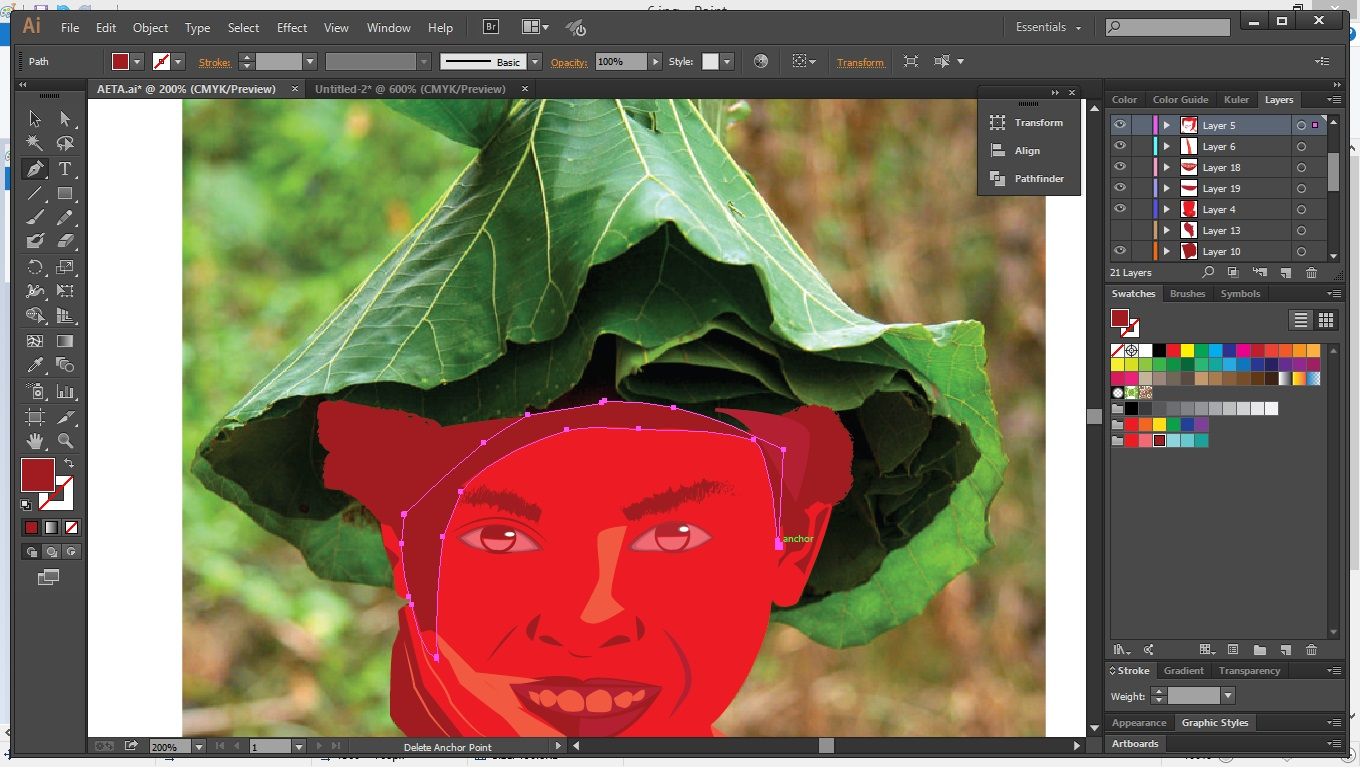The height and width of the screenshot is (768, 1360).
Task: Expand Layer 5 disclosure triangle
Action: [x=1166, y=125]
